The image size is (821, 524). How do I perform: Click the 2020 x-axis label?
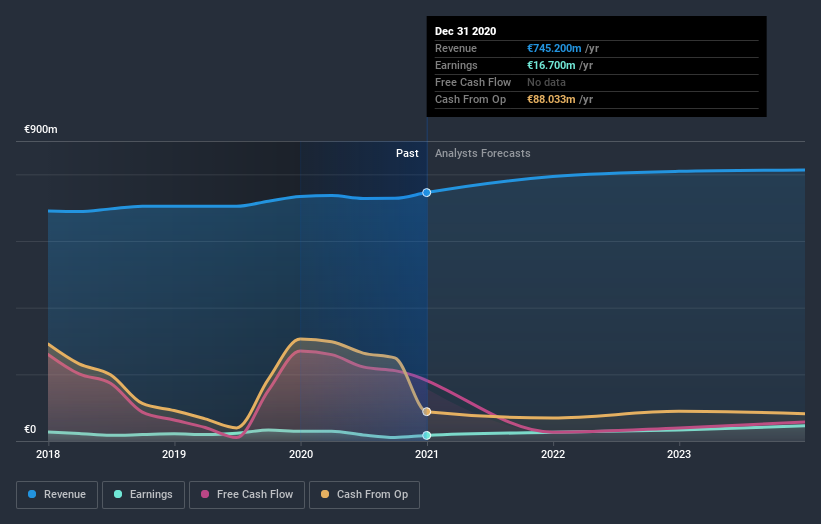click(x=301, y=454)
